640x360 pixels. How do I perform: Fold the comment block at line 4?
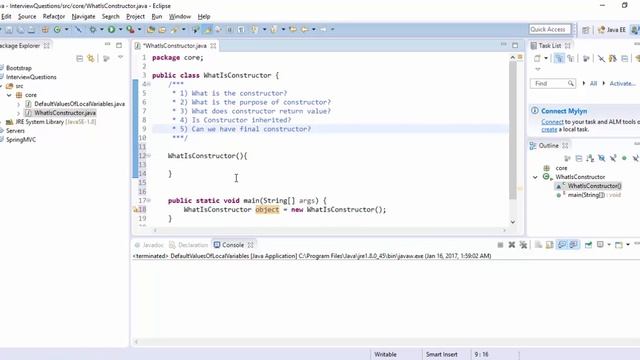pos(149,84)
